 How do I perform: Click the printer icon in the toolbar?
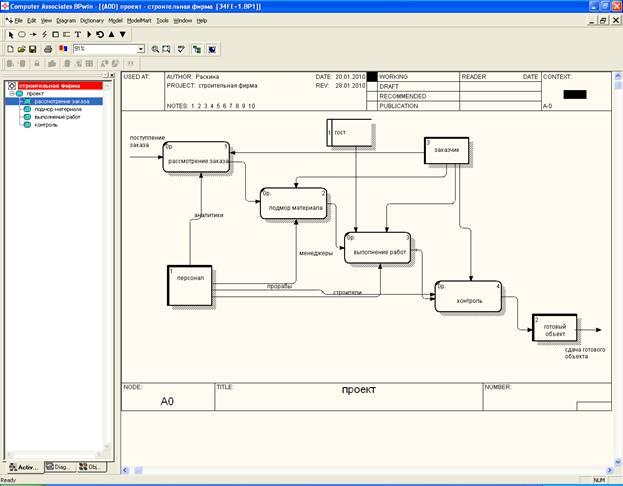click(47, 48)
